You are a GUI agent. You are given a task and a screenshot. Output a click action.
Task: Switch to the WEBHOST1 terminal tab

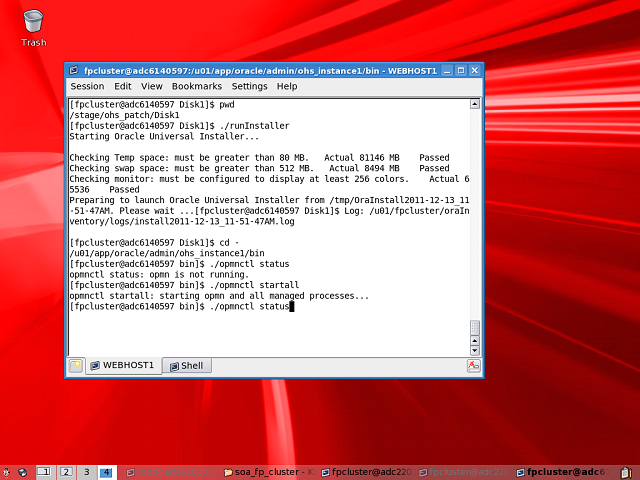coord(123,365)
